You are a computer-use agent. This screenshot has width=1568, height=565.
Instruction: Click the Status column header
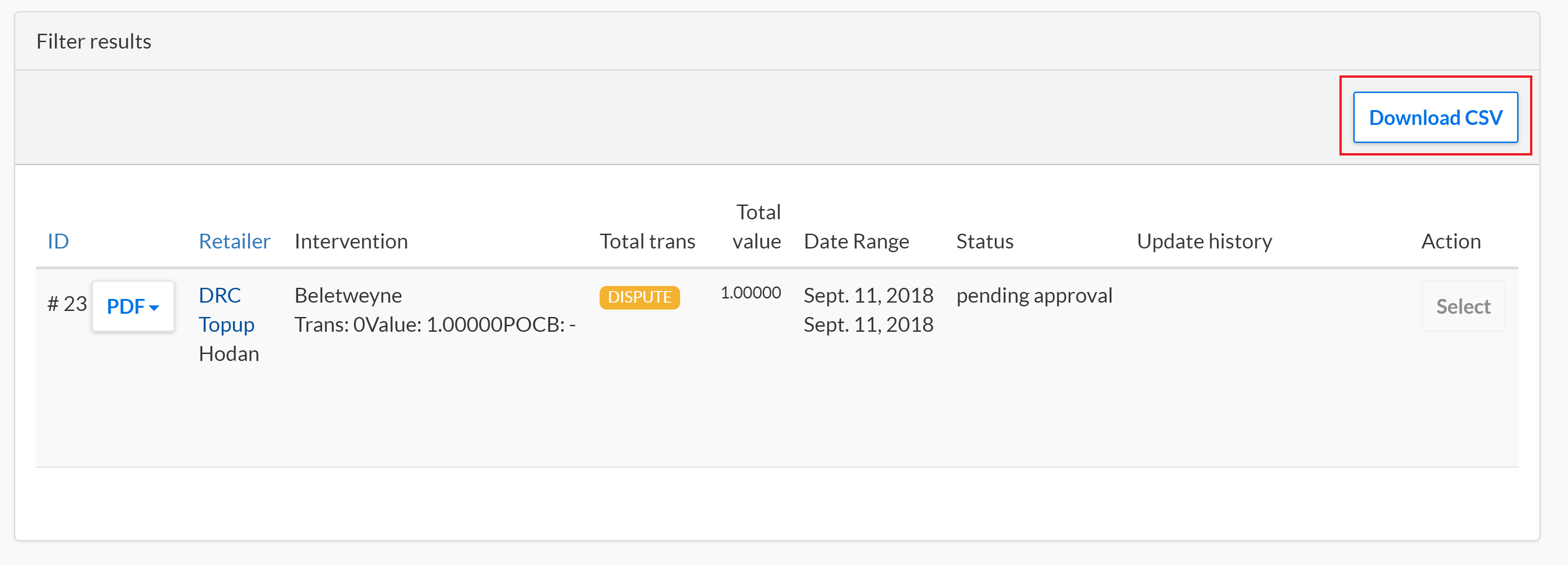984,242
